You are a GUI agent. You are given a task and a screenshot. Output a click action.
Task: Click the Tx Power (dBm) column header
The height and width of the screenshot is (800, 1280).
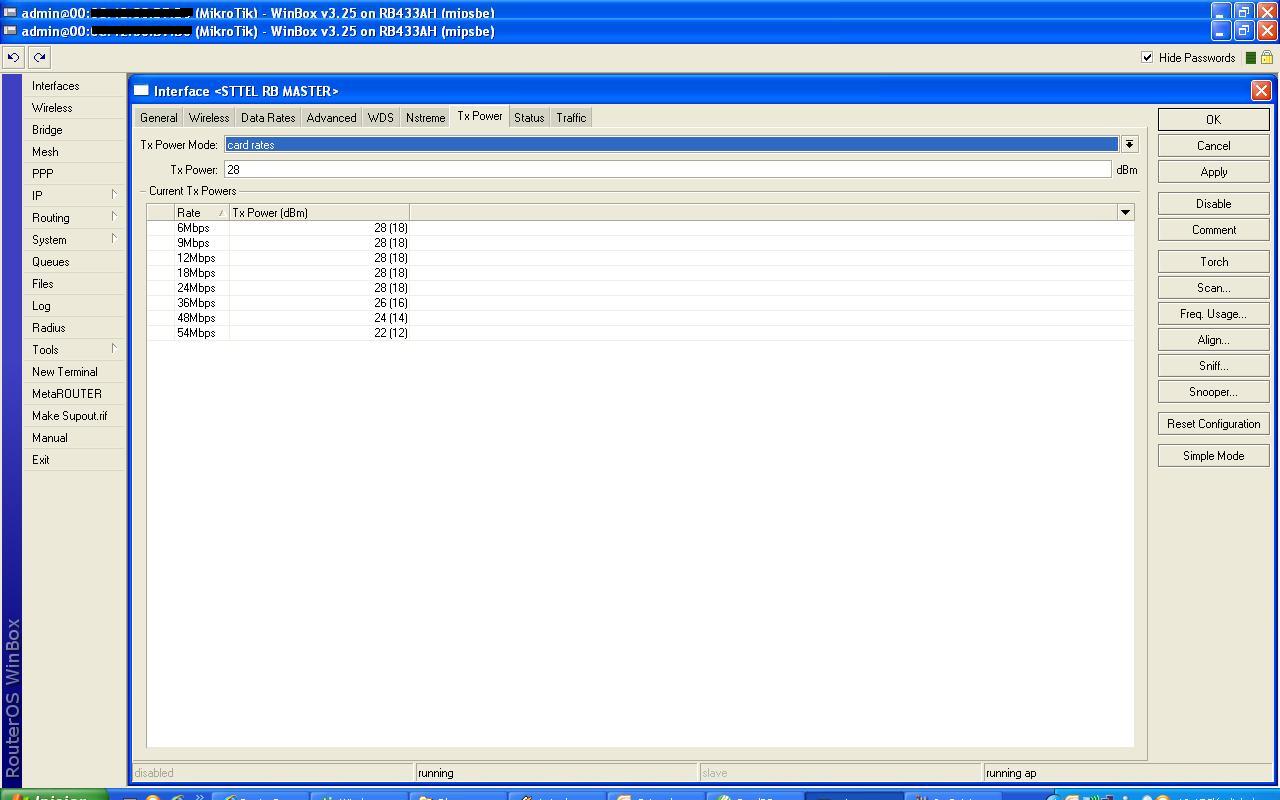tap(319, 212)
